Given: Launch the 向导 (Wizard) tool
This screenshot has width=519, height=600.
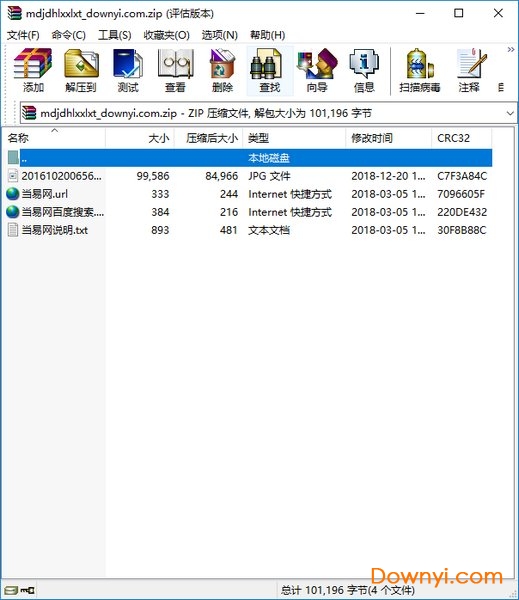Looking at the screenshot, I should pyautogui.click(x=317, y=70).
